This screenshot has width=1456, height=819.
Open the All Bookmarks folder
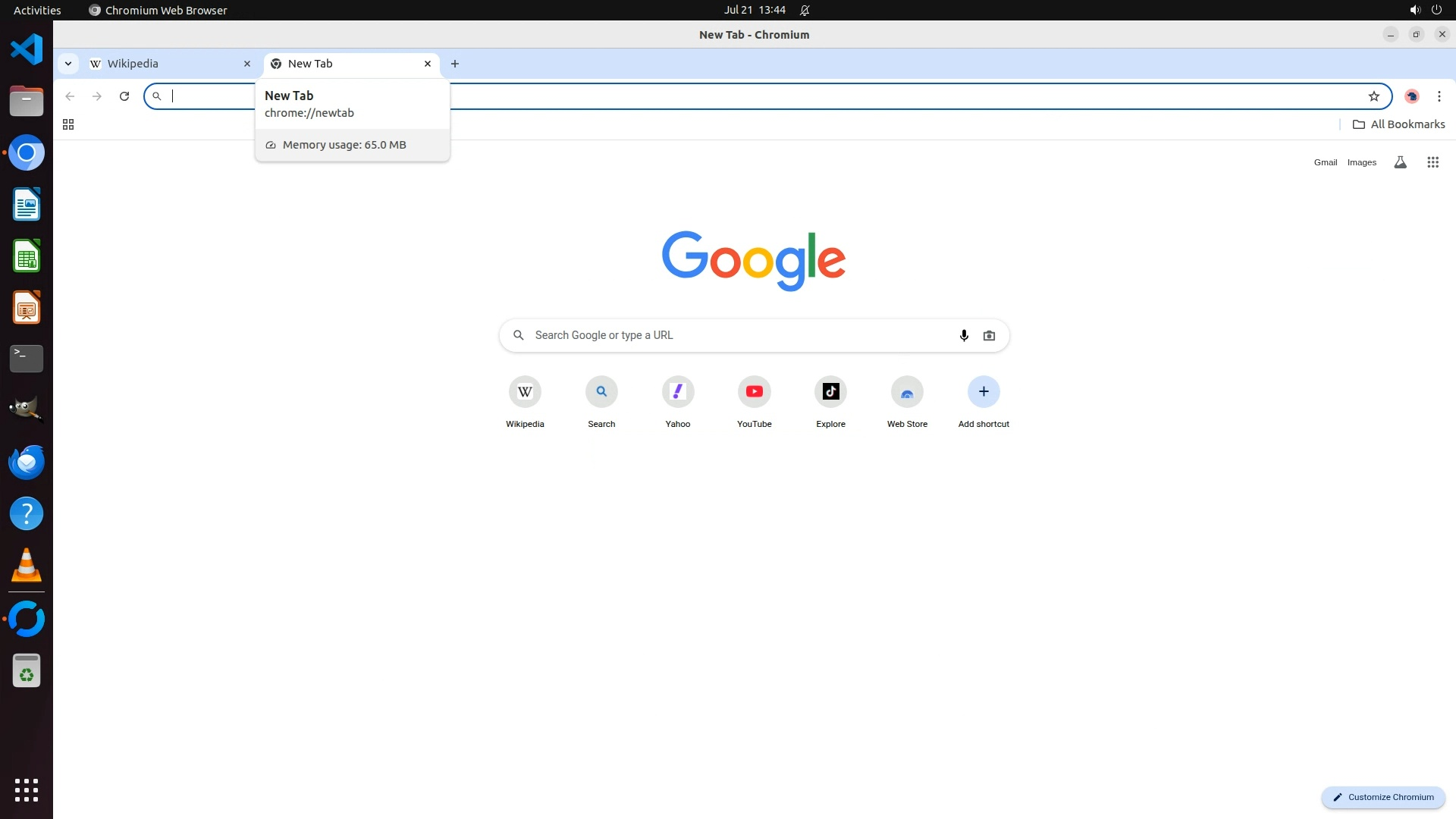tap(1398, 124)
